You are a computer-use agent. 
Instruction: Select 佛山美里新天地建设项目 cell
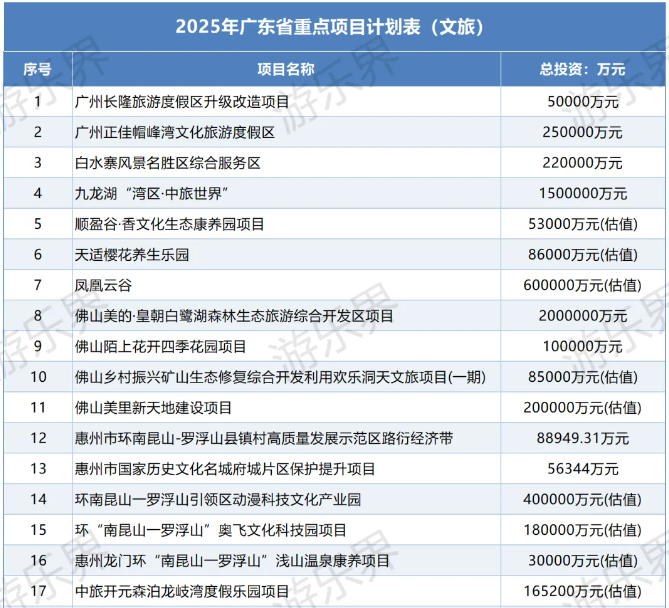pyautogui.click(x=286, y=407)
